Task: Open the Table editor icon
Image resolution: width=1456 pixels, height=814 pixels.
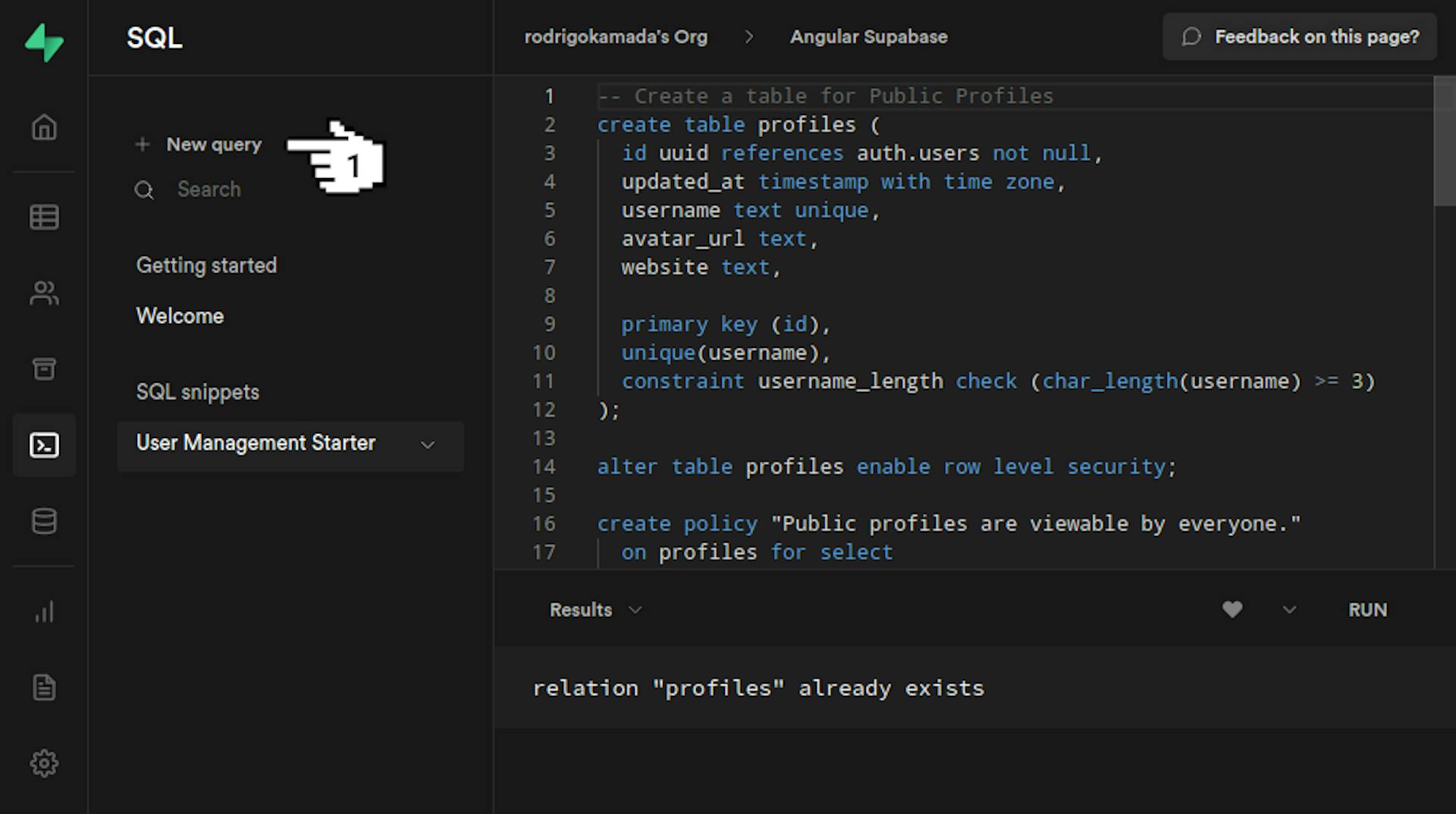Action: tap(44, 218)
